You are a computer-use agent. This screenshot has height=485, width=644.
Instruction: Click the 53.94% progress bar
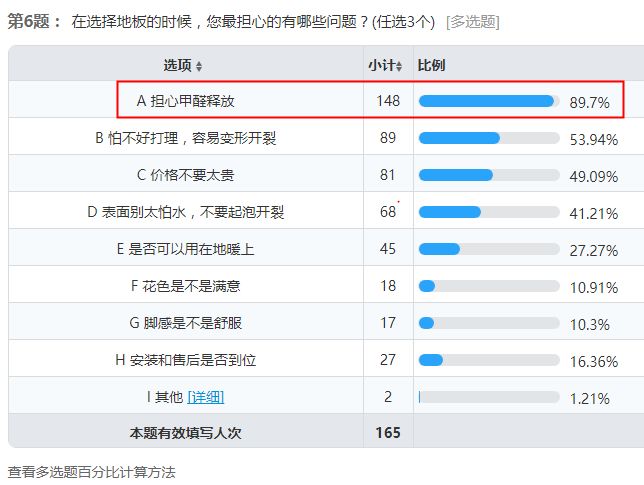click(489, 138)
